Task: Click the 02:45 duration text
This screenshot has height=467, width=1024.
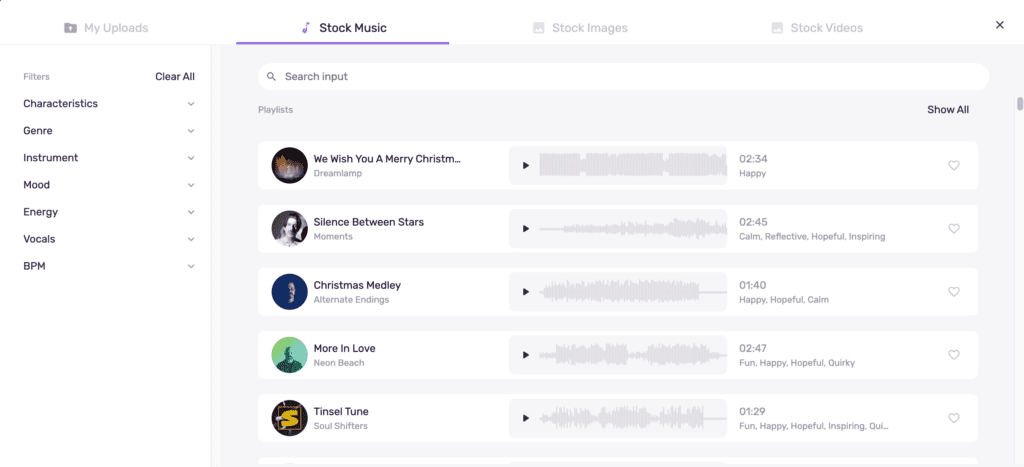Action: coord(753,222)
